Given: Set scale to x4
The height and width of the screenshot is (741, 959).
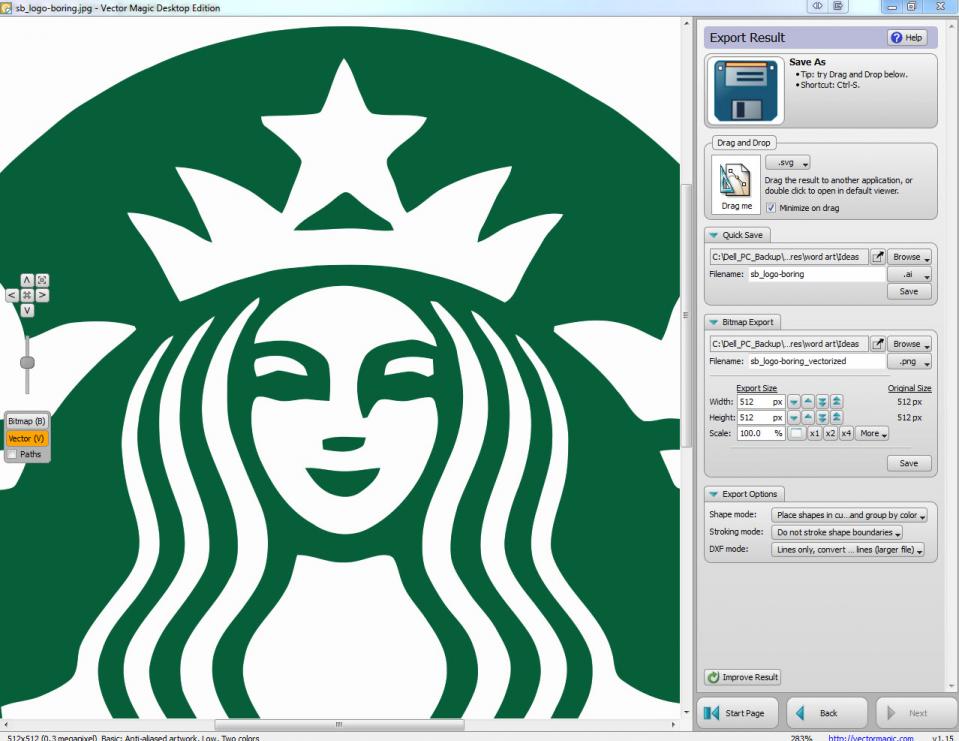Looking at the screenshot, I should (846, 433).
